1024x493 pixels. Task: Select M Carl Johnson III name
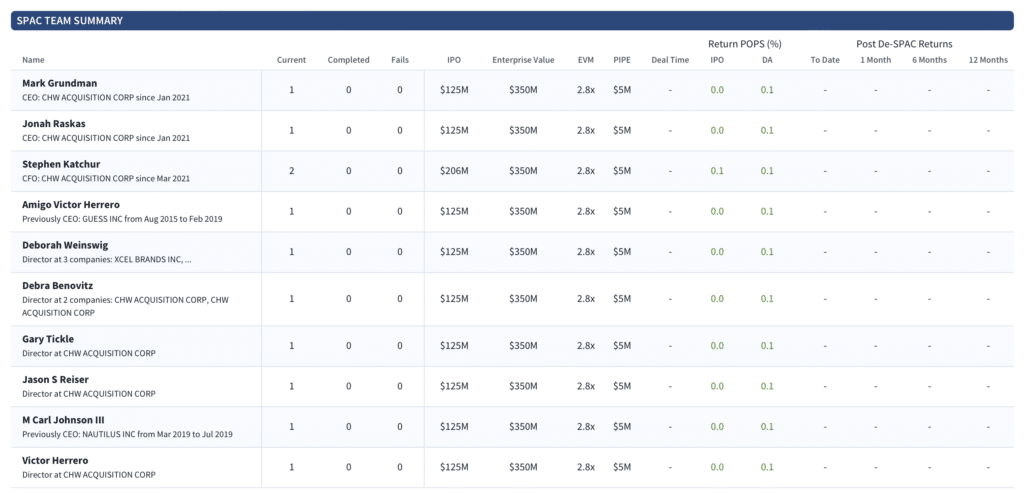point(63,421)
